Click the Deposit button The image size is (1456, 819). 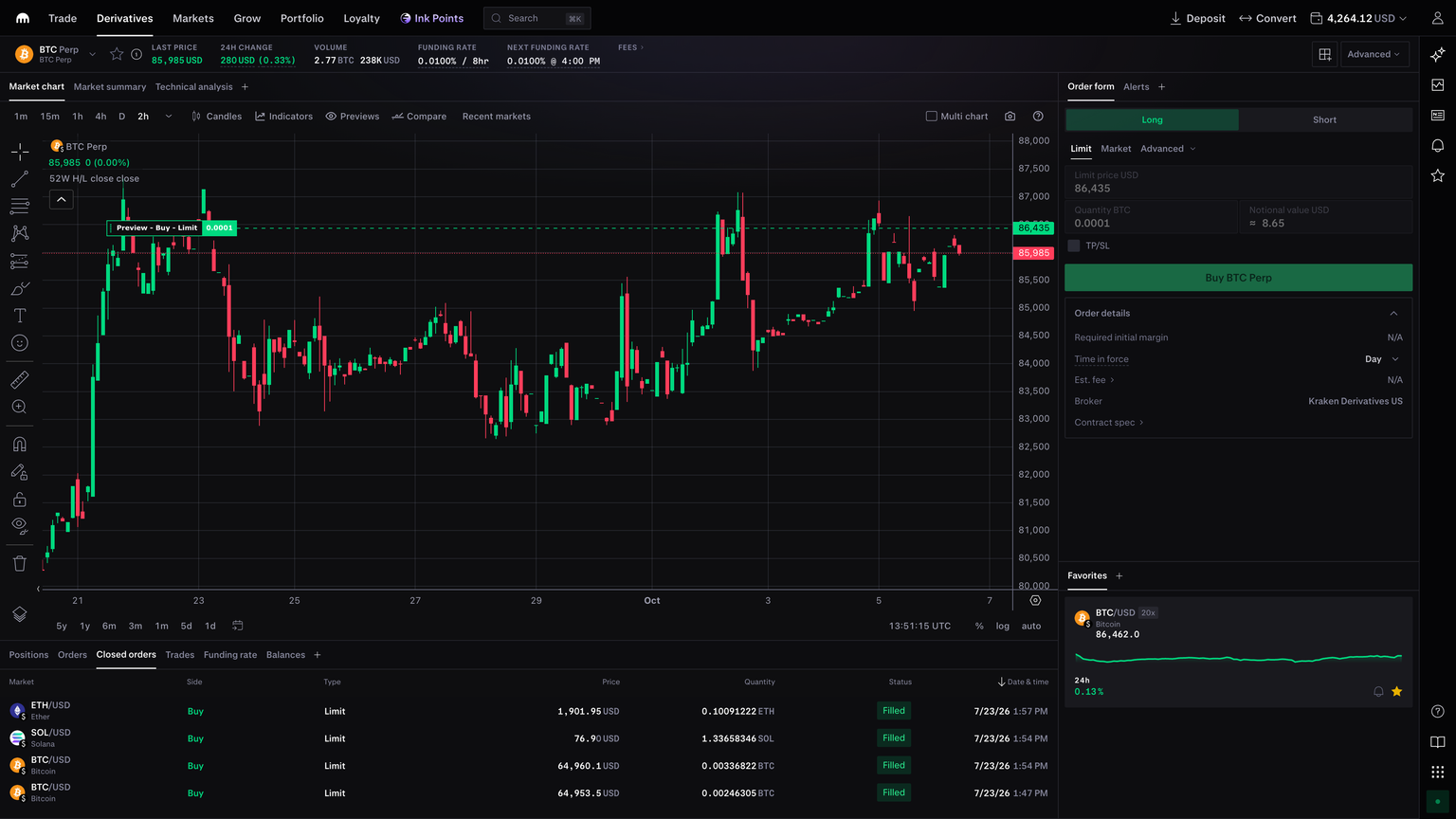(x=1197, y=18)
